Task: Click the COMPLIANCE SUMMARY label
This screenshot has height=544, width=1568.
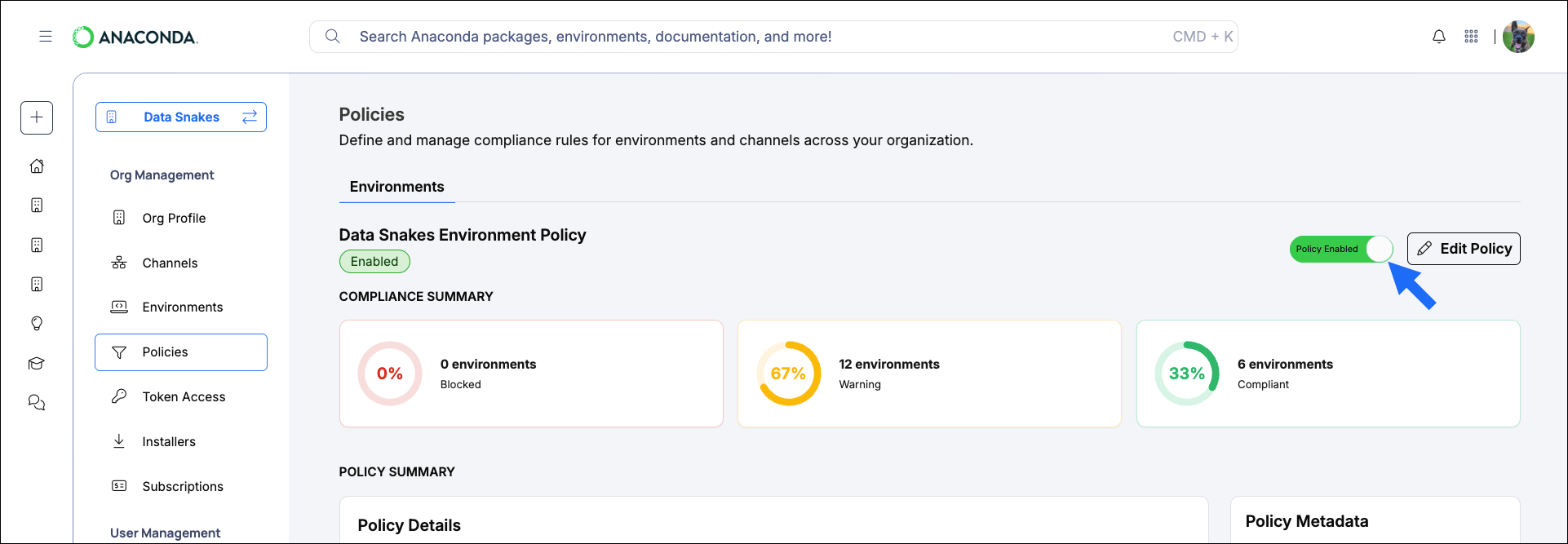Action: click(x=416, y=296)
